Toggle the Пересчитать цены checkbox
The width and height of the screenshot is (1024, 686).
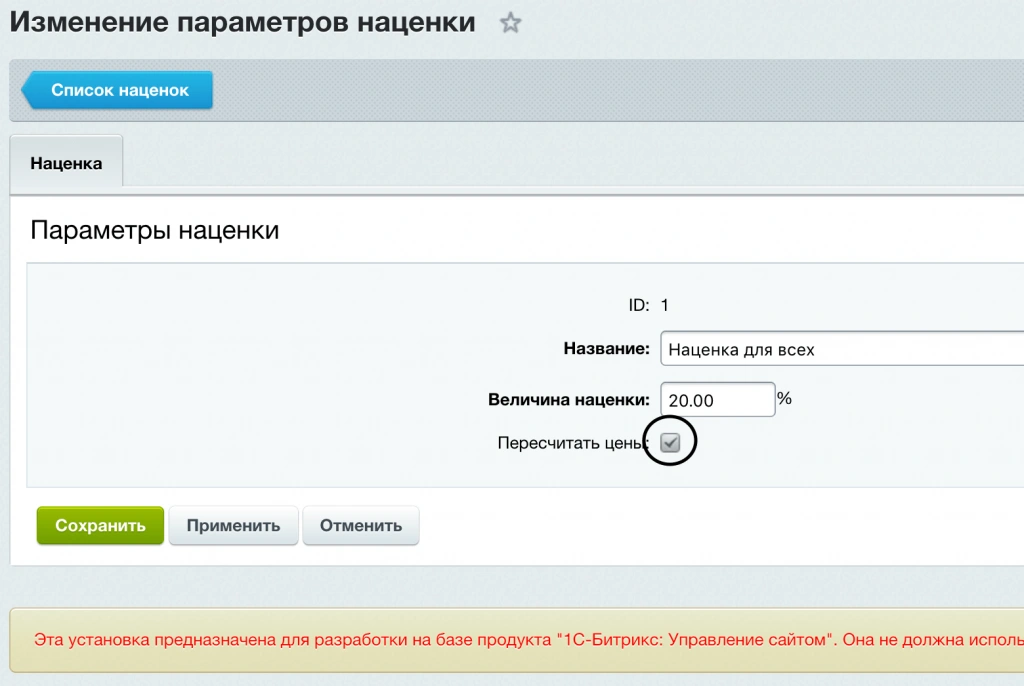pos(670,442)
